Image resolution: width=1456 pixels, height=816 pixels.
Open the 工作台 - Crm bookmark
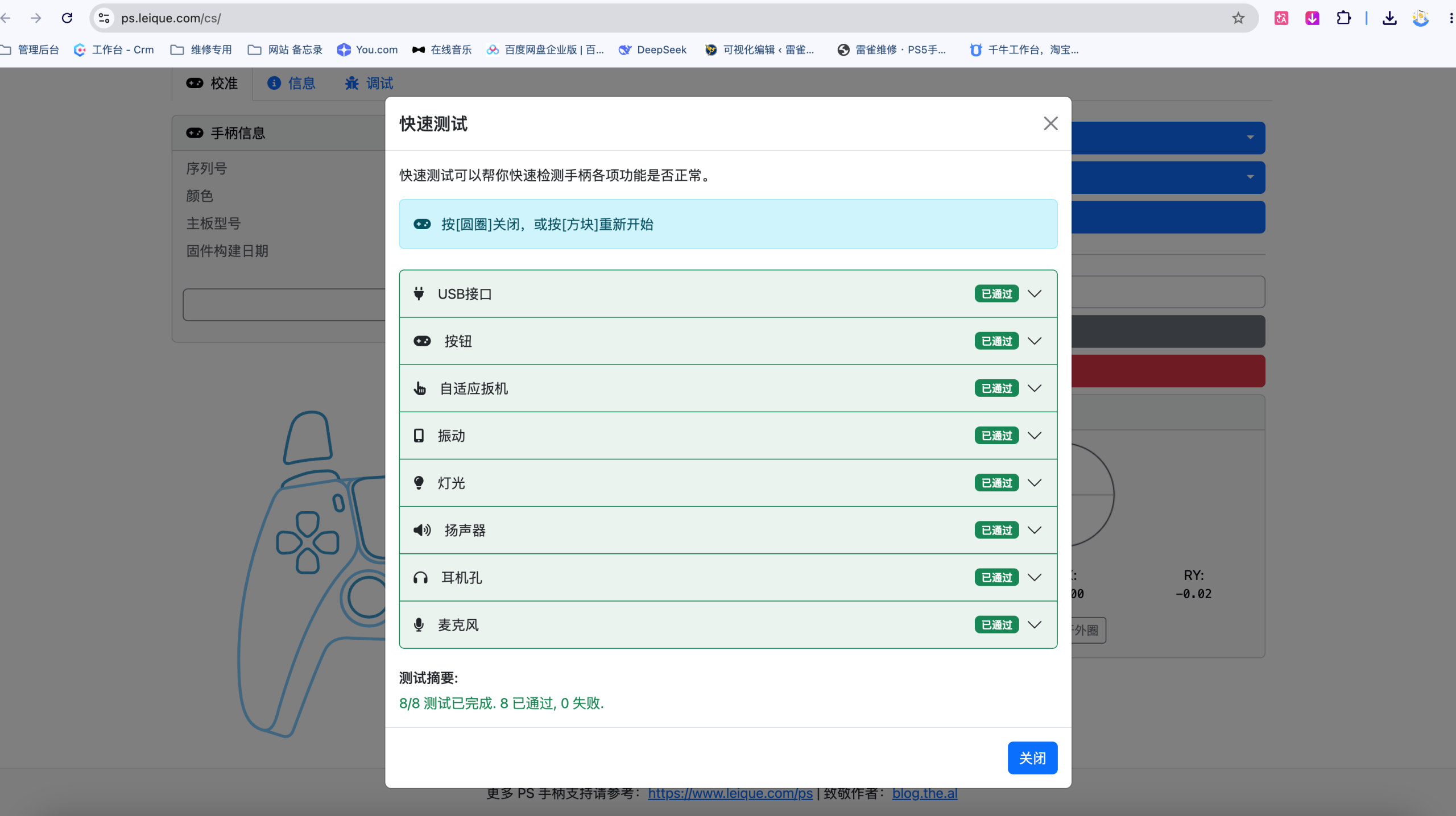[x=114, y=50]
